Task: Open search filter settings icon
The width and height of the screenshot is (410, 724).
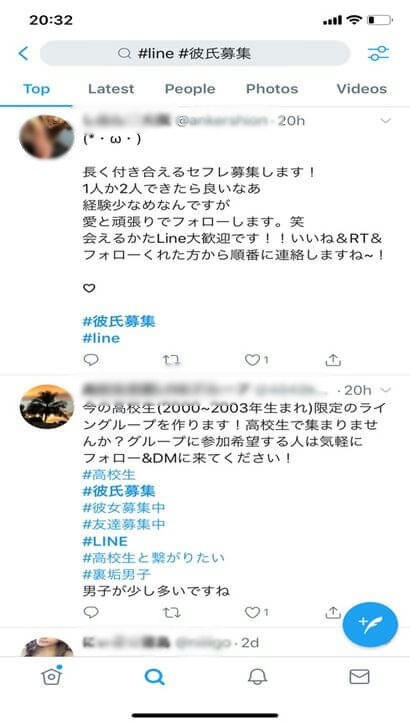Action: coord(378,54)
